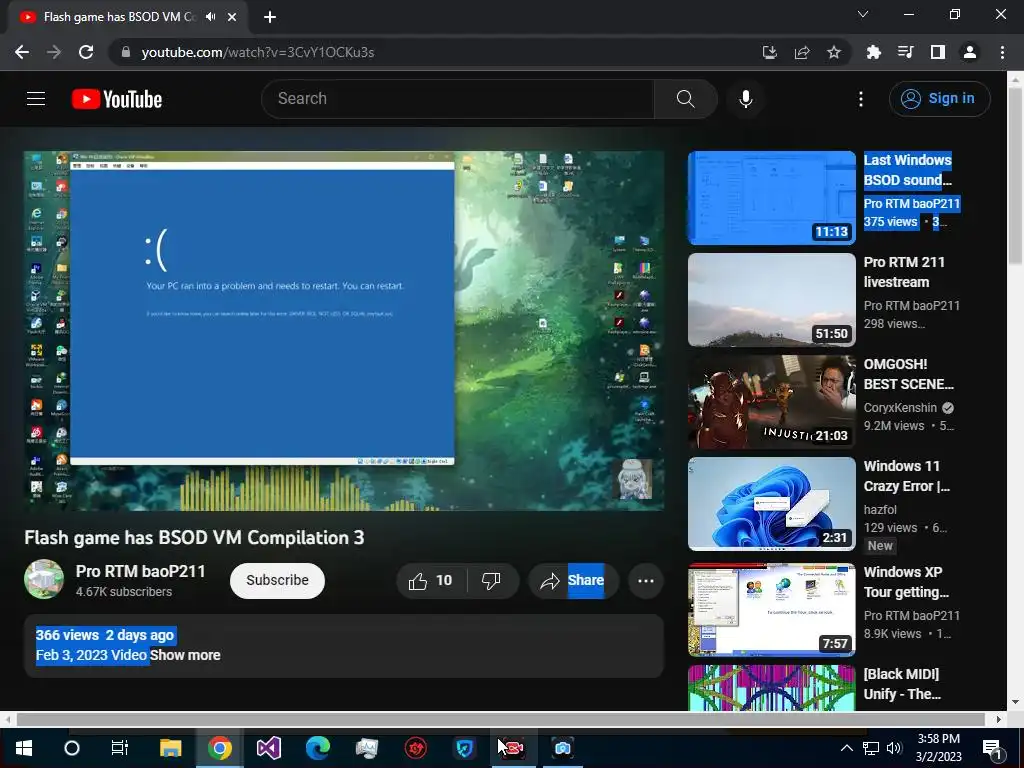Open volume control in system tray

click(x=894, y=748)
